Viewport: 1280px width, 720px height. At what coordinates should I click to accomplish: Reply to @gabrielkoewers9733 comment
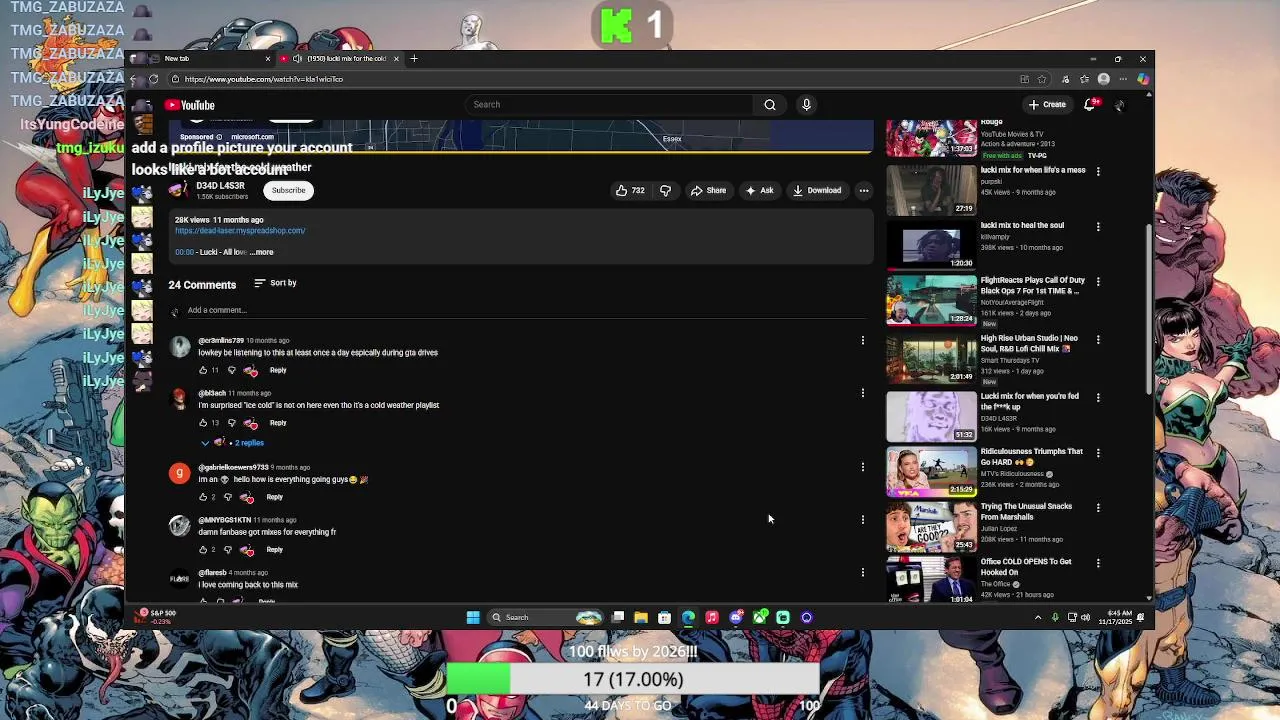tap(274, 497)
